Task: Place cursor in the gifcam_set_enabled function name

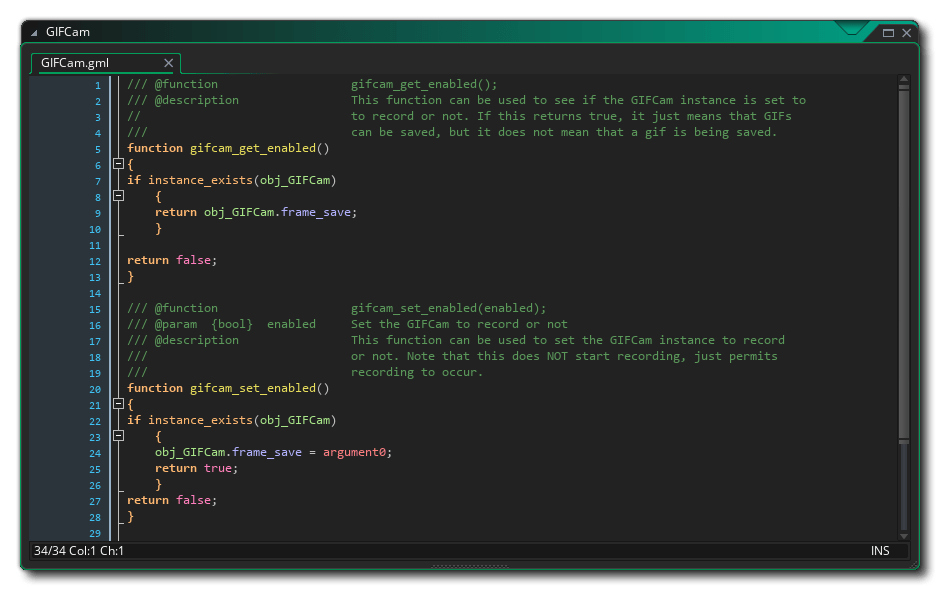Action: click(x=252, y=388)
